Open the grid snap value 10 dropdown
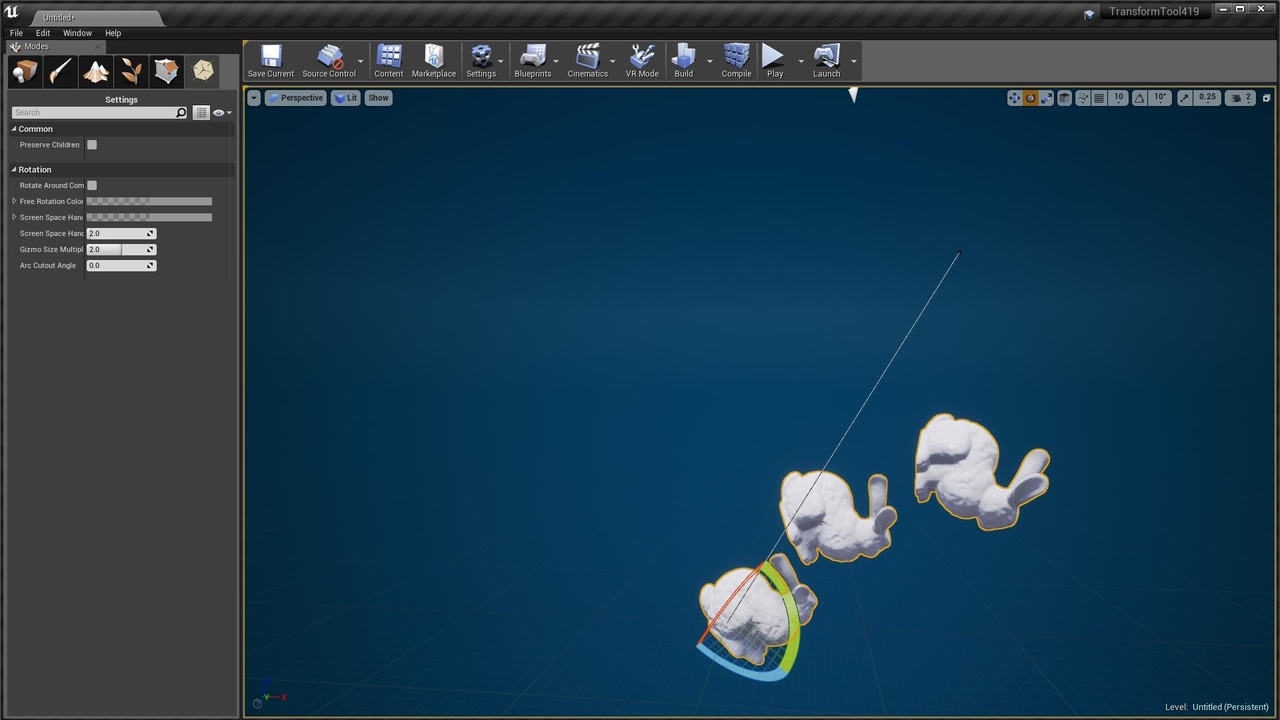Screen dimensions: 1280x720 [1118, 98]
